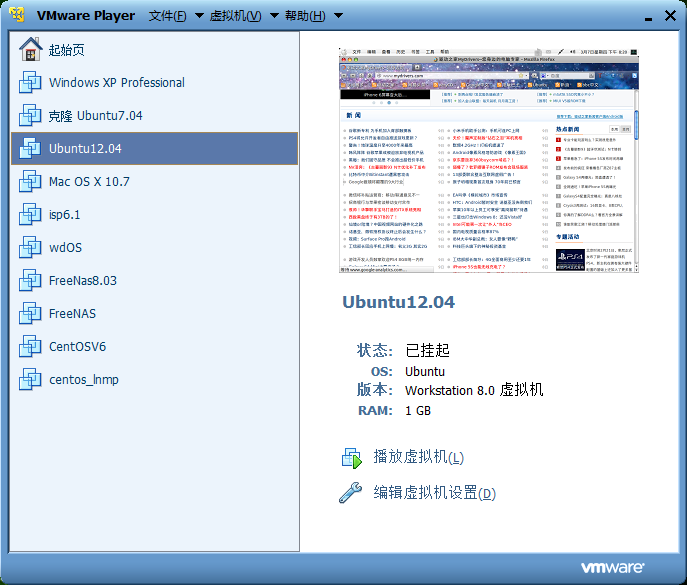
Task: Click the wrench settings icon
Action: (x=351, y=493)
